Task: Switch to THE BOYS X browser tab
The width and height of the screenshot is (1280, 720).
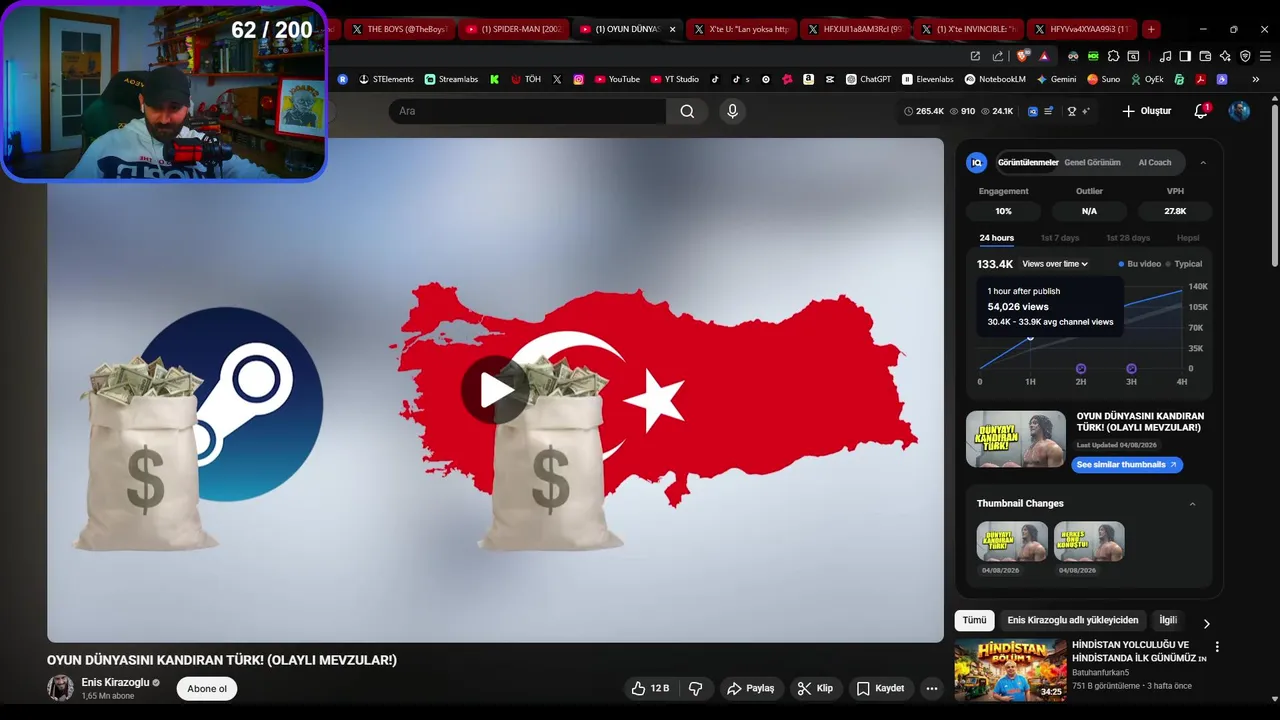Action: coord(398,29)
